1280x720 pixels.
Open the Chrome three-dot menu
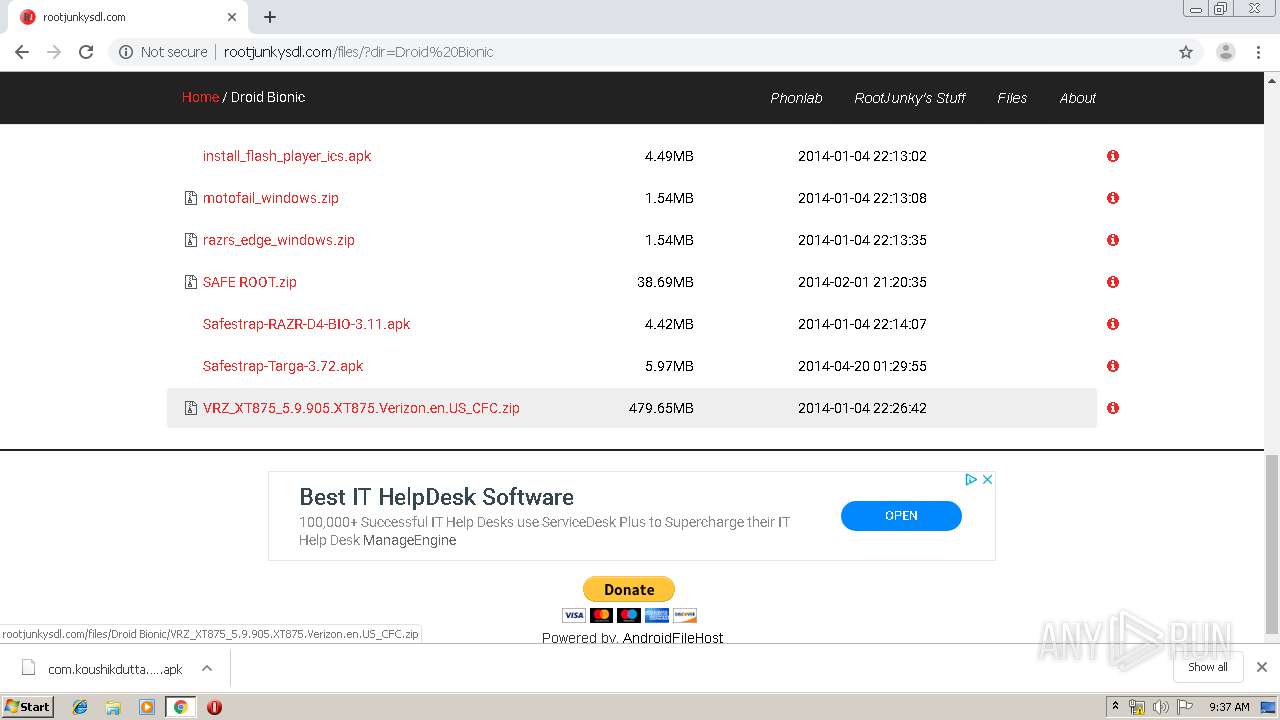(x=1259, y=52)
